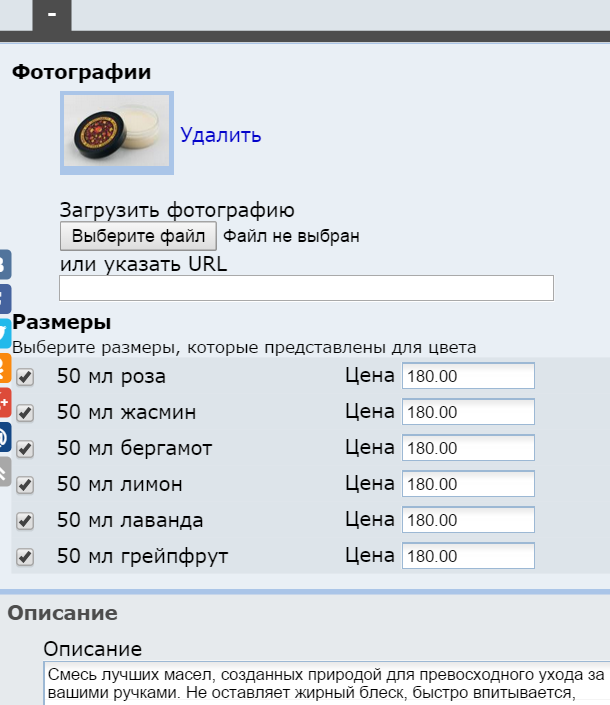The image size is (610, 705).
Task: Share via the orange Odnoklassniki icon
Action: (5, 368)
